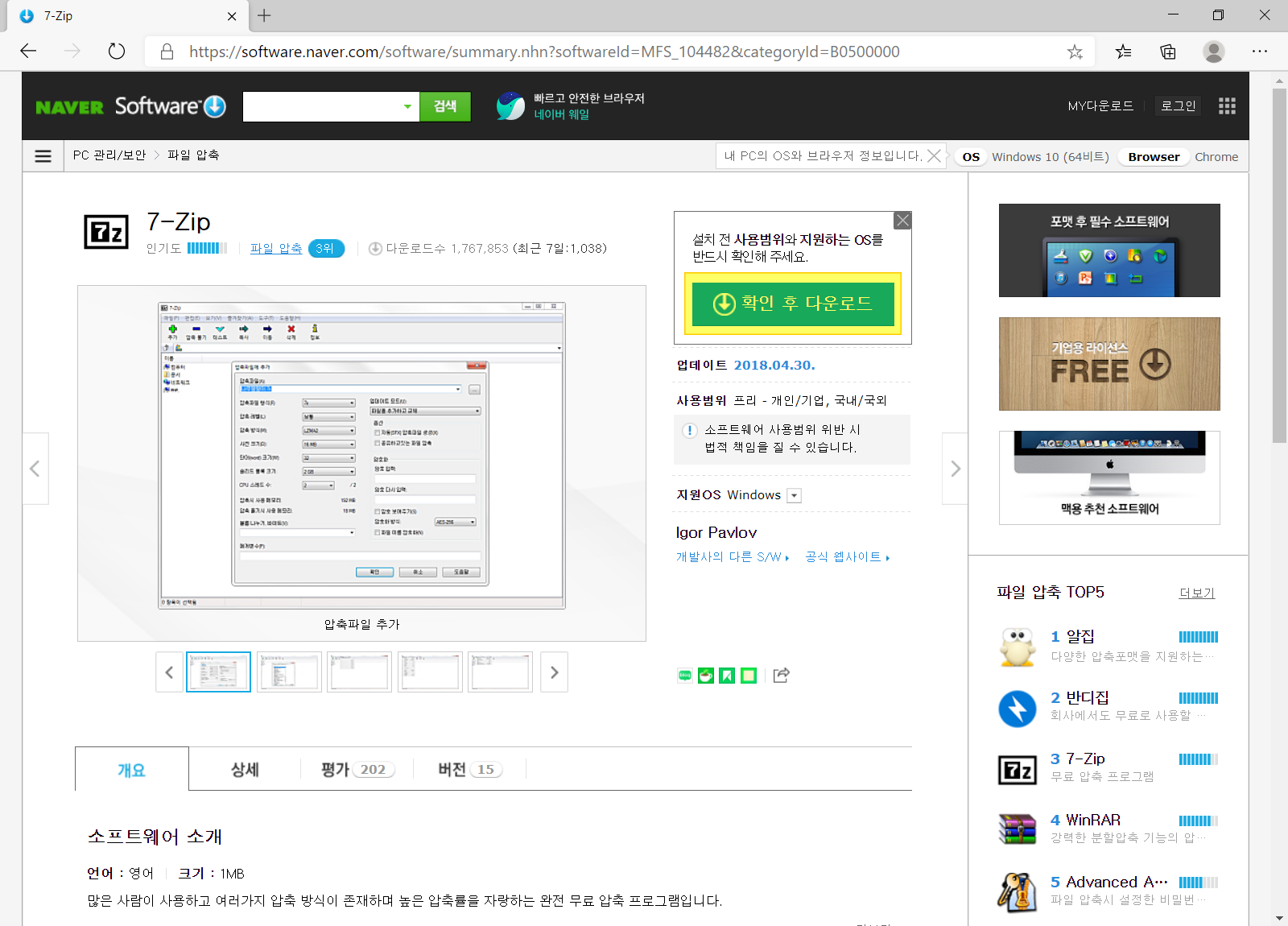Click the page vertical scrollbar thumb
Viewport: 1288px width, 926px height.
point(1279,266)
